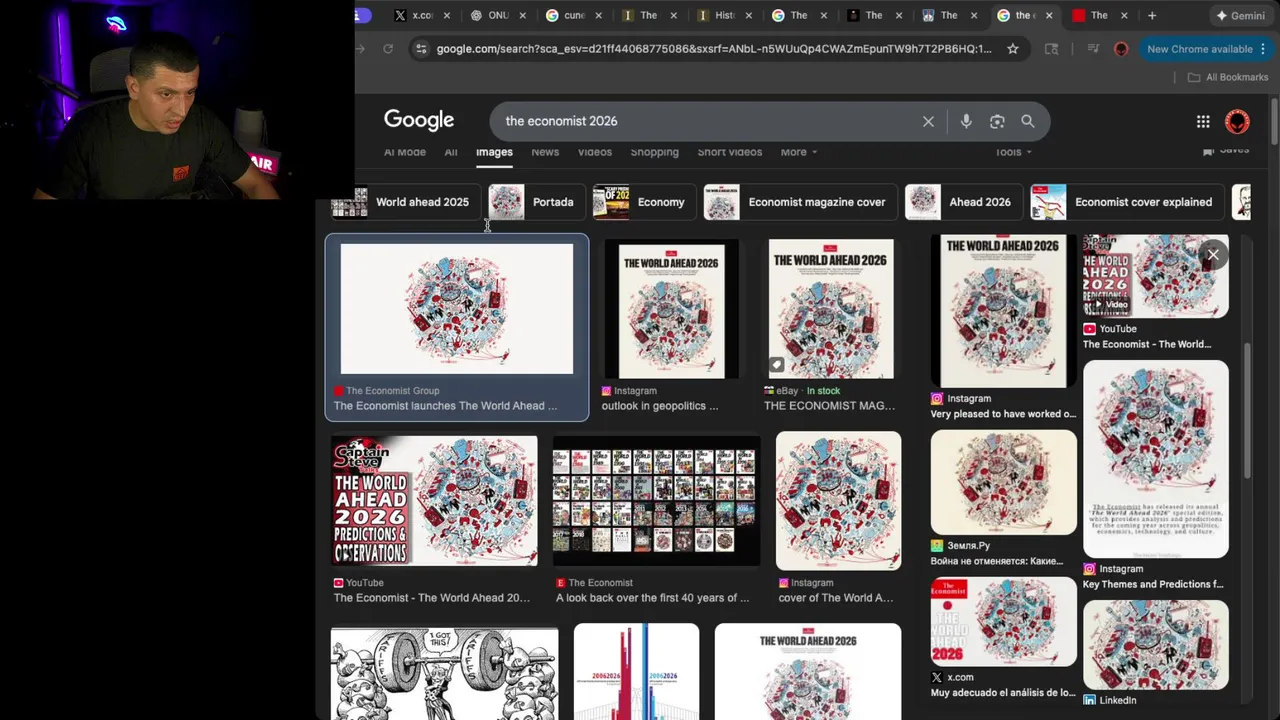This screenshot has width=1280, height=720.
Task: Bookmark this page with the star icon
Action: (x=1013, y=48)
